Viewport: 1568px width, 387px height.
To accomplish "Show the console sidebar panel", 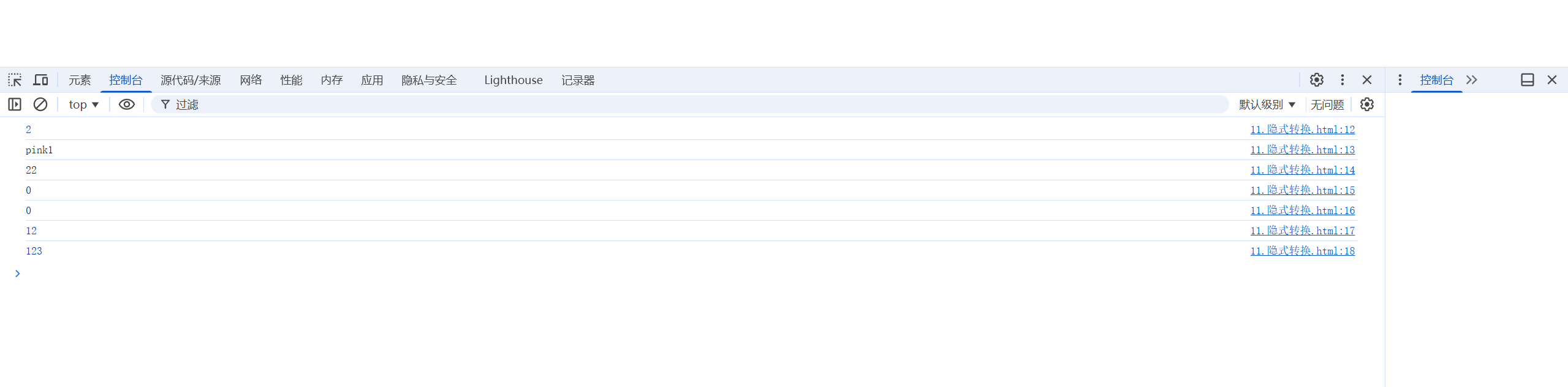I will coord(15,104).
